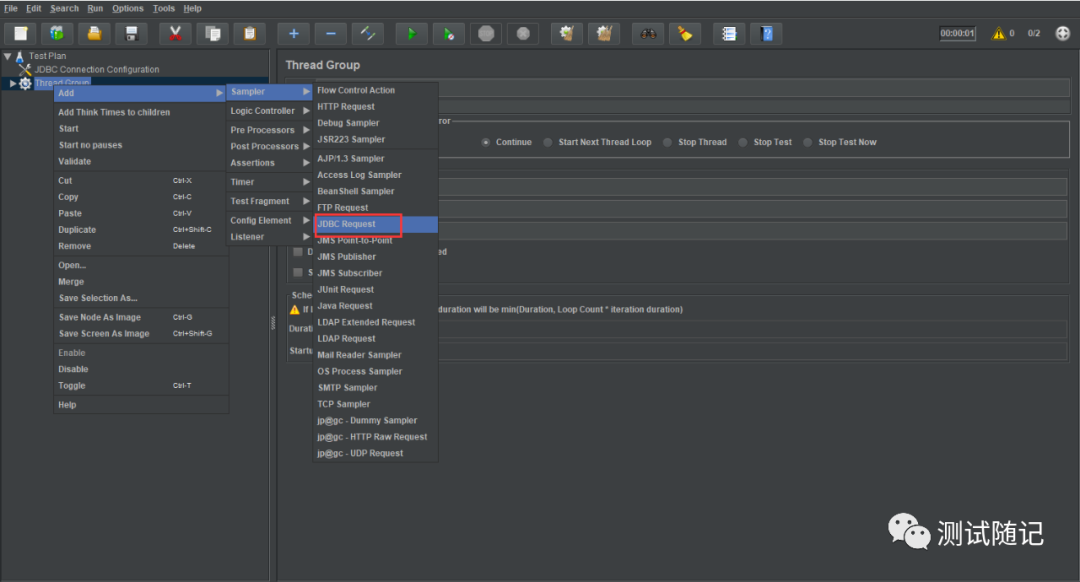Click the remote hosts globe icon
This screenshot has width=1080, height=582.
click(1063, 33)
